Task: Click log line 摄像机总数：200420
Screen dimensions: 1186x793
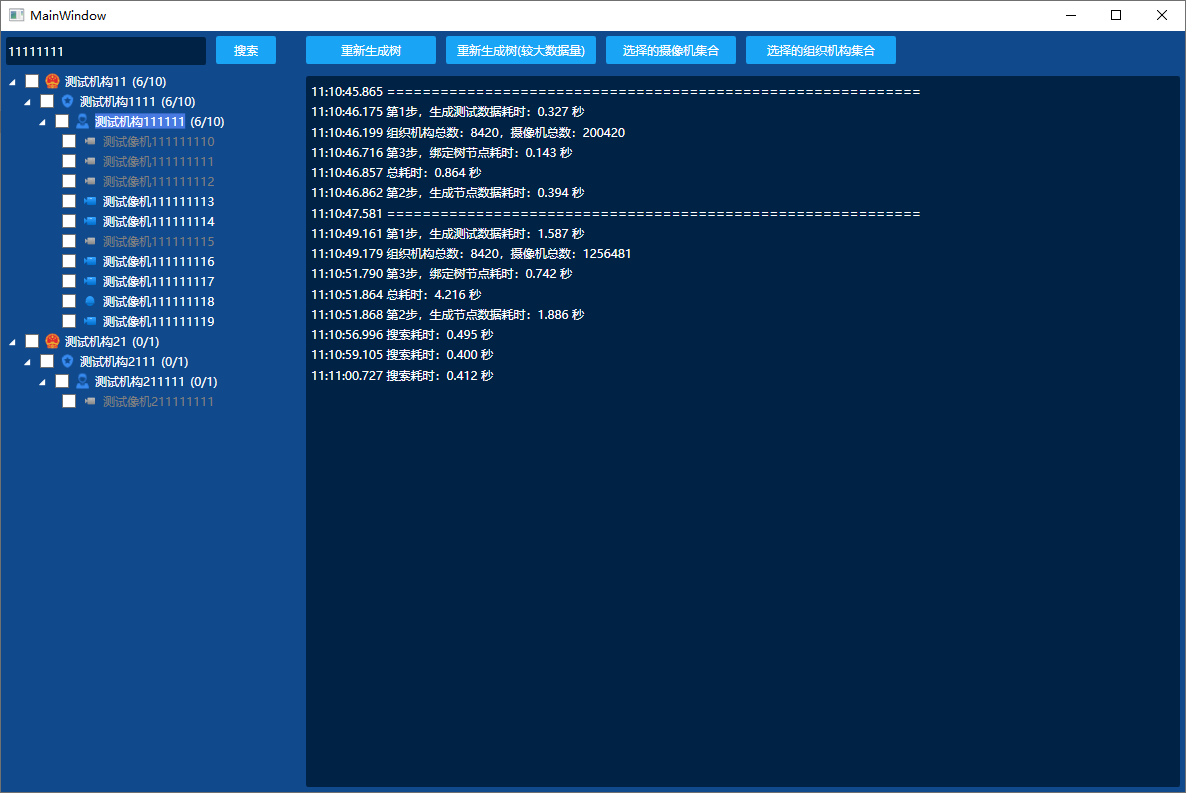Action: (x=468, y=132)
